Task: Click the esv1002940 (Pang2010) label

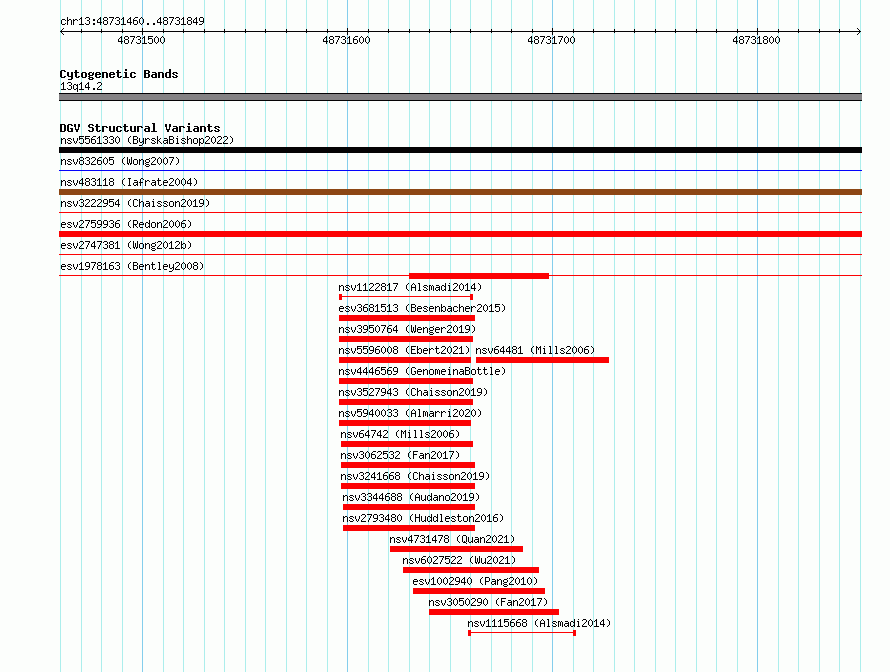Action: [475, 581]
